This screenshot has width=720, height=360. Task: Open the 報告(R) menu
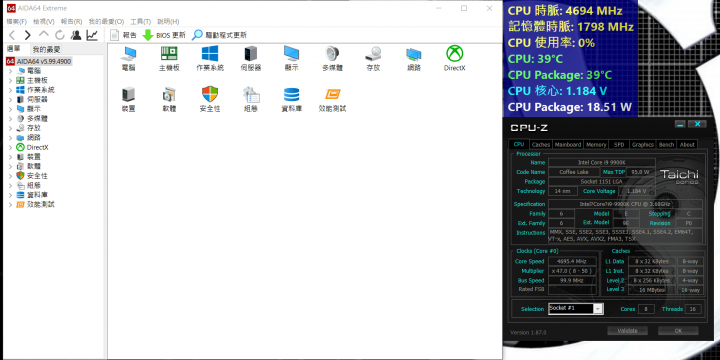[x=71, y=22]
